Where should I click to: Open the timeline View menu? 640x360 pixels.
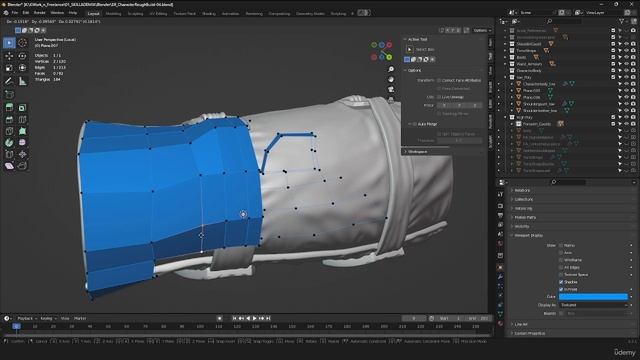[65, 318]
